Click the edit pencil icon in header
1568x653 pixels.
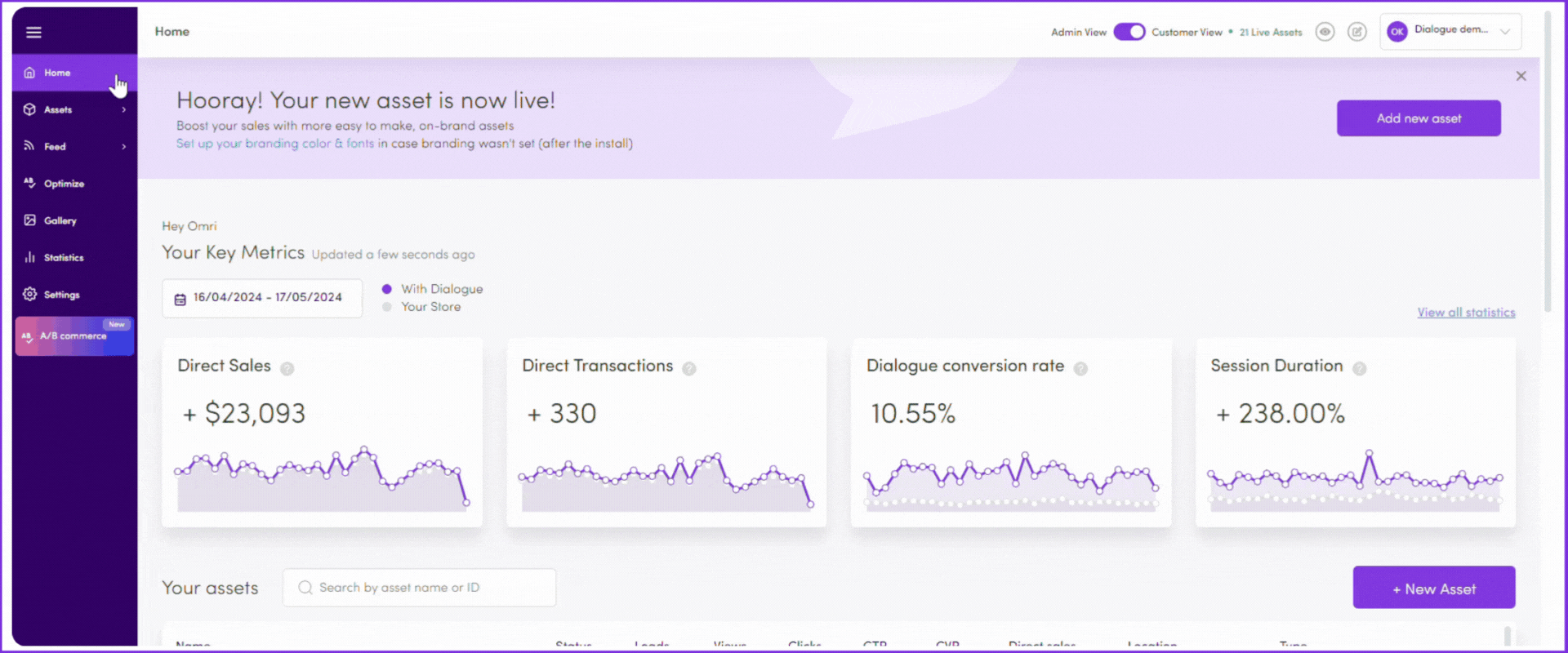click(x=1356, y=32)
